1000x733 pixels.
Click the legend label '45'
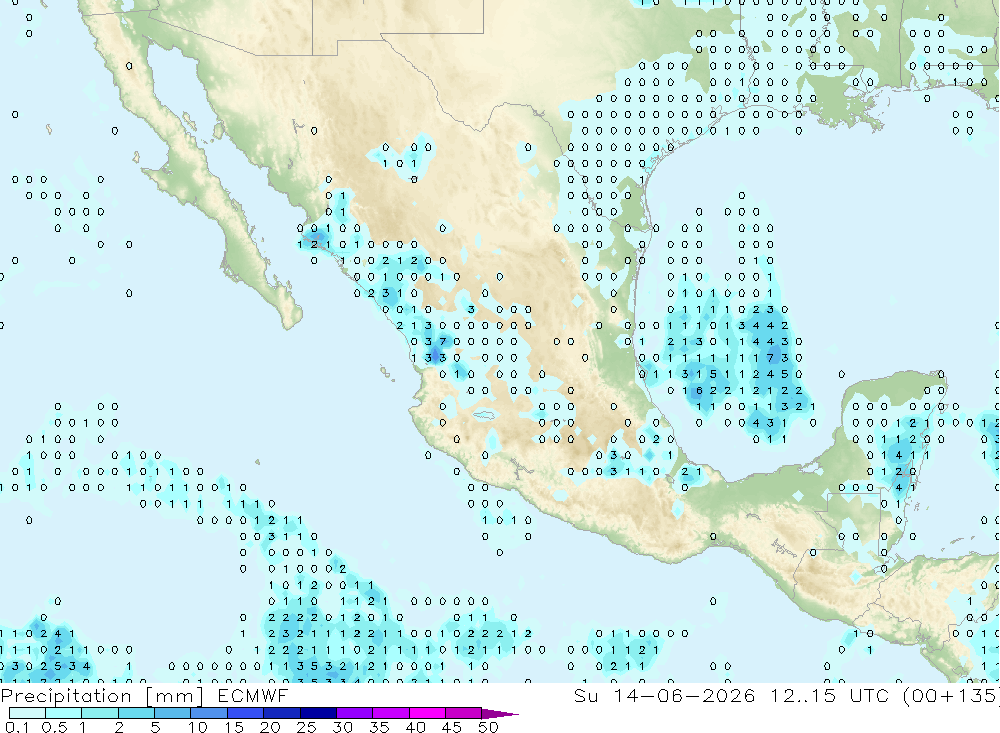pos(452,727)
